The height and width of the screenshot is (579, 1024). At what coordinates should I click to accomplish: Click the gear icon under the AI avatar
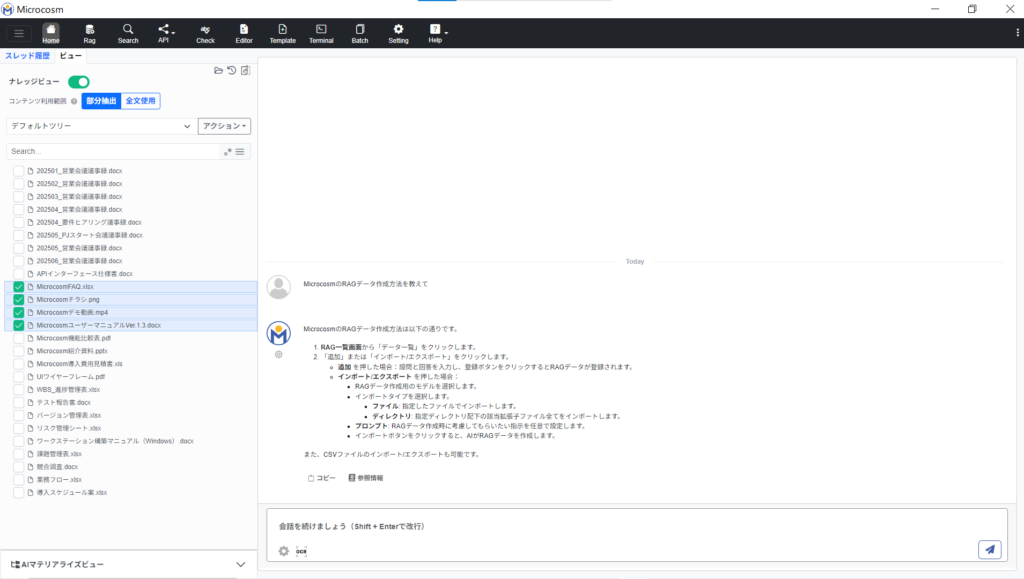pos(279,354)
